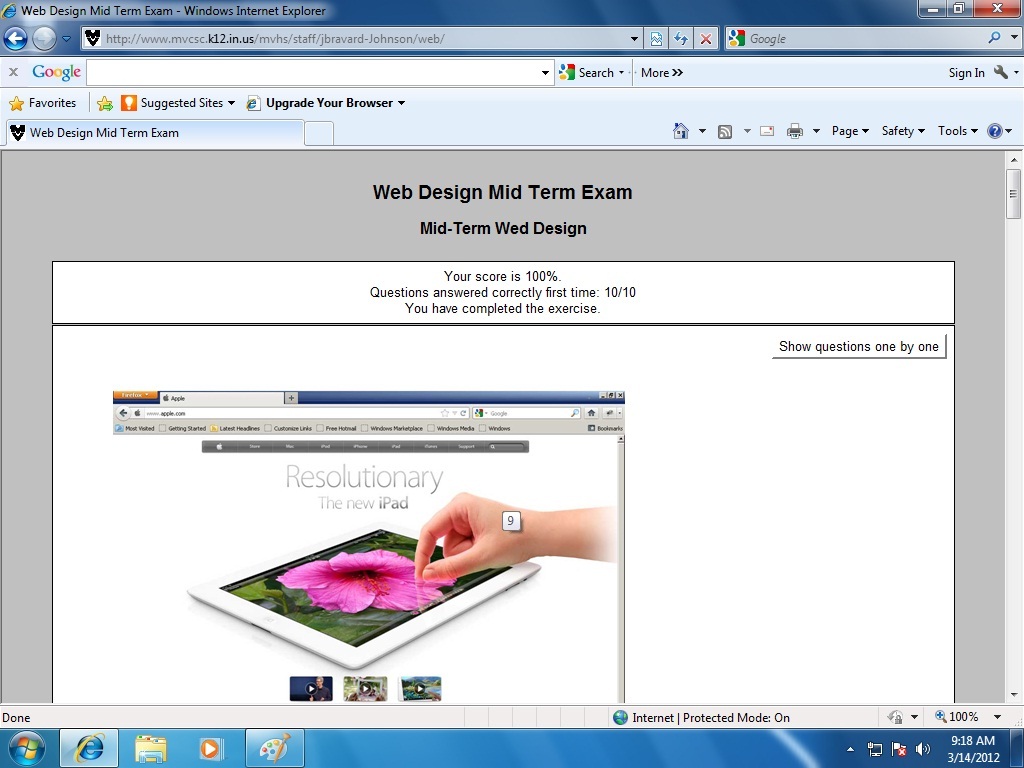Expand the Page dropdown menu

tap(850, 131)
